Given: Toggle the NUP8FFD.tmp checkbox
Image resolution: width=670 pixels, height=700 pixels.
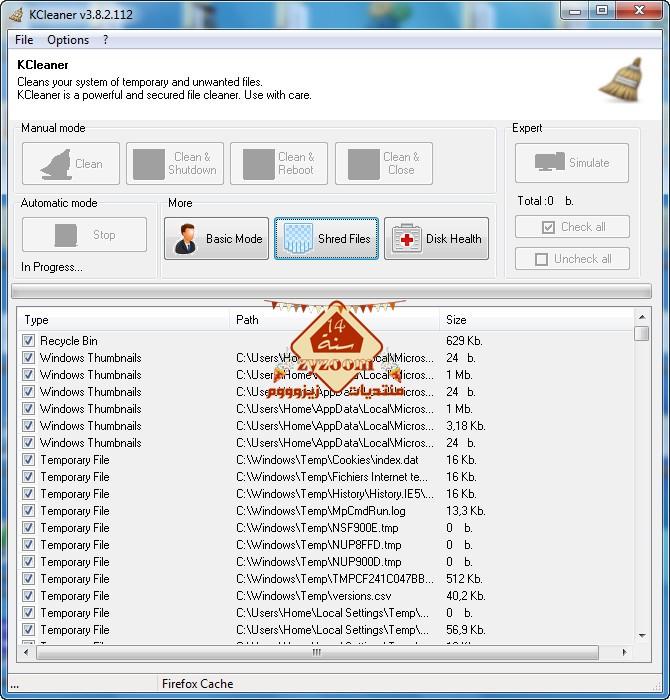Looking at the screenshot, I should (x=28, y=545).
